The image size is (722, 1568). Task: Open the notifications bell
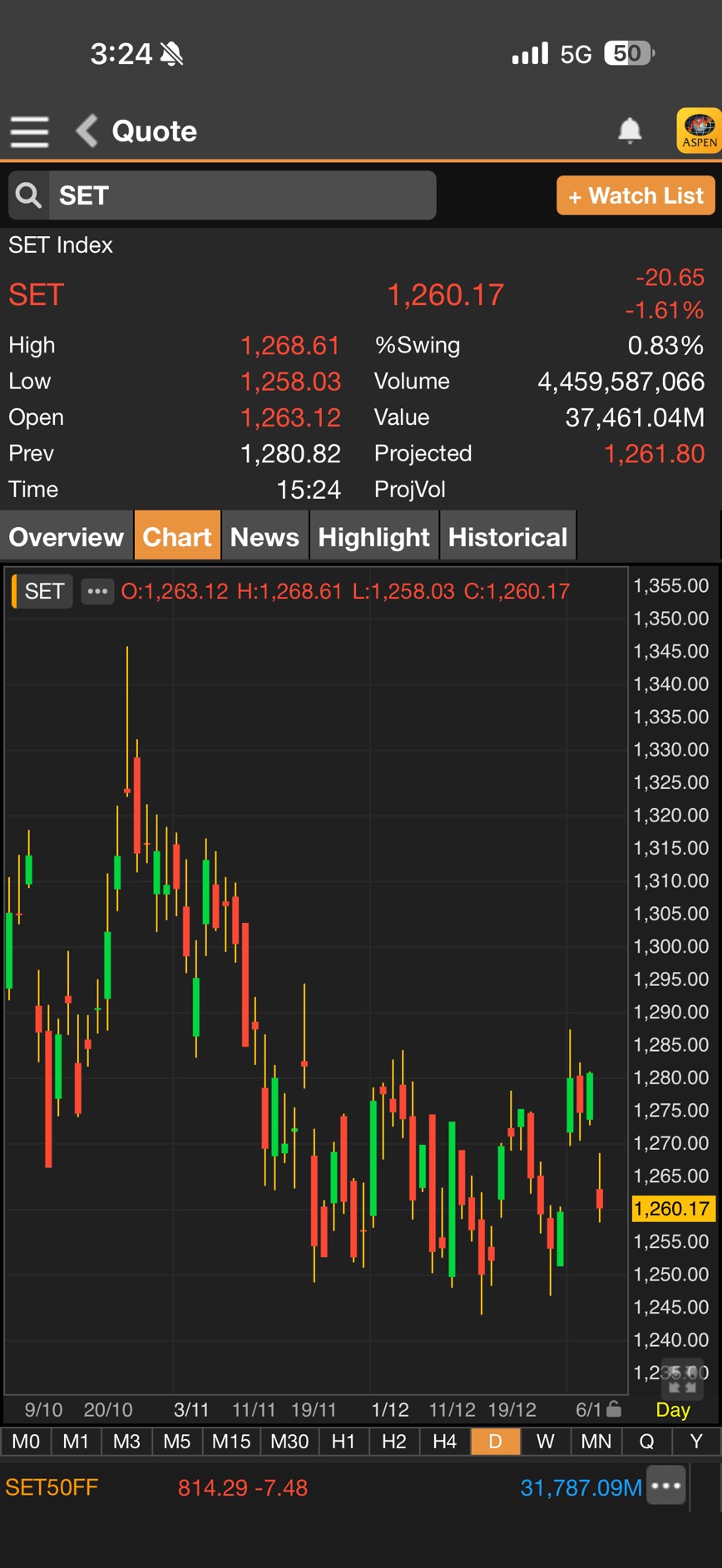pos(630,131)
